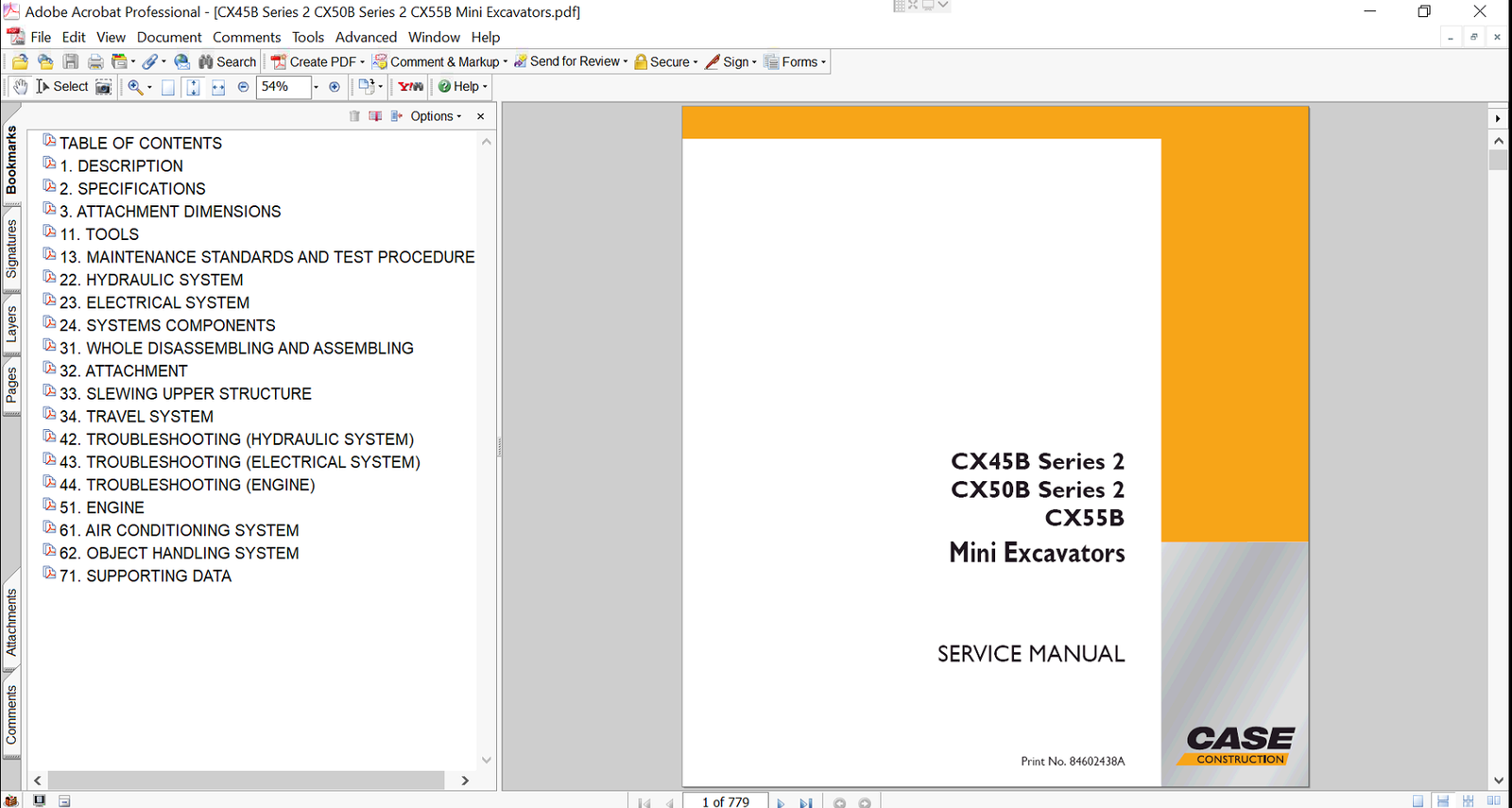Screen dimensions: 1512x808
Task: Jump to 51. ENGINE bookmark
Action: click(114, 507)
